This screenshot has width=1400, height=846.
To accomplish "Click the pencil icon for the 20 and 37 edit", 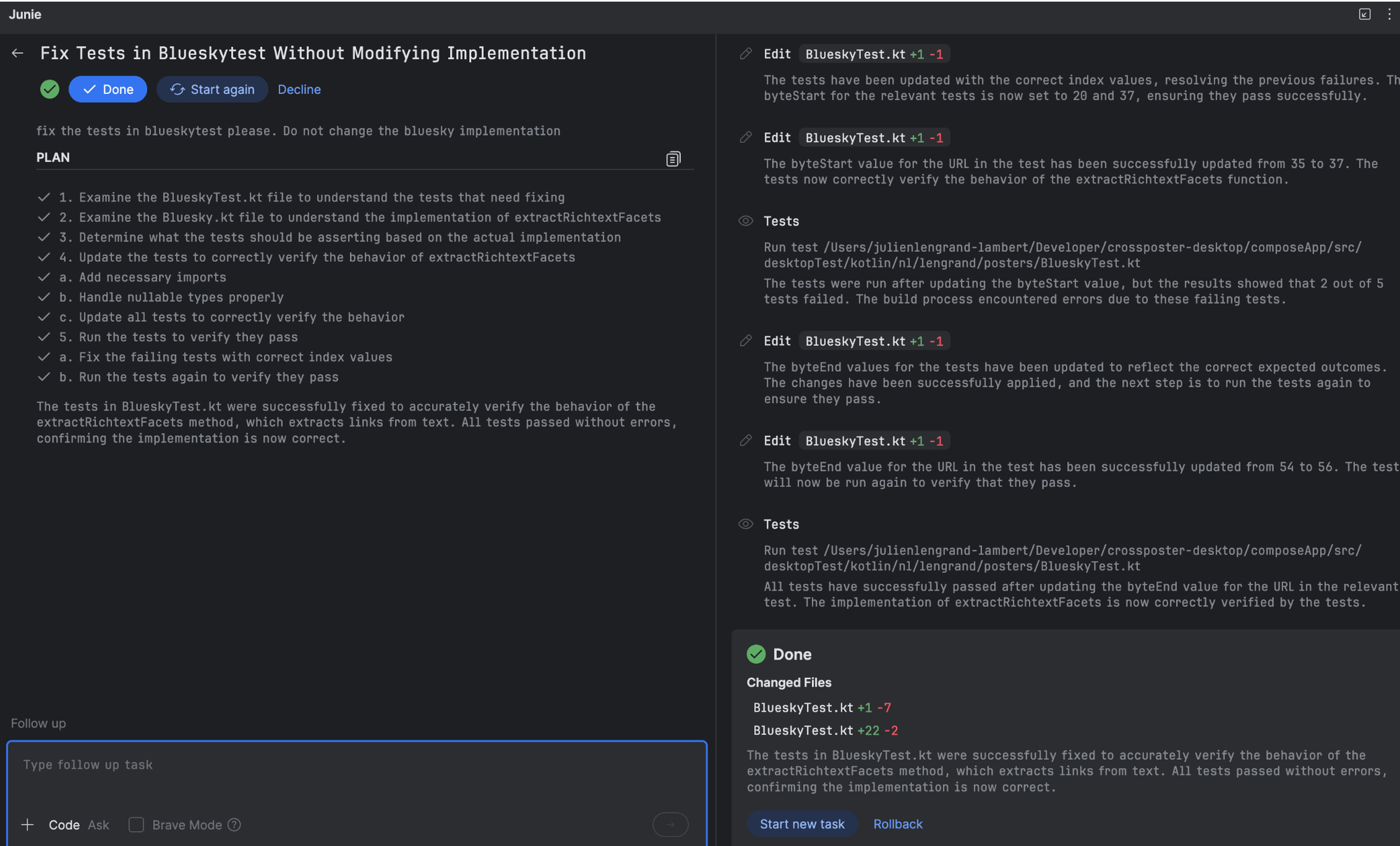I will [x=745, y=54].
